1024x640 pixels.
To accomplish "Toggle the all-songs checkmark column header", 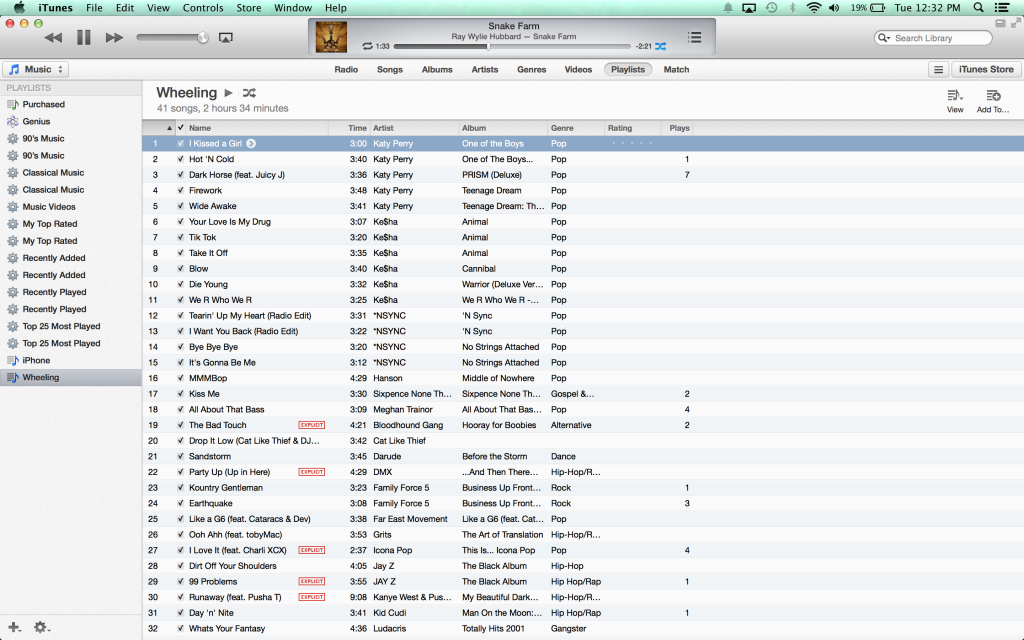I will pos(181,128).
